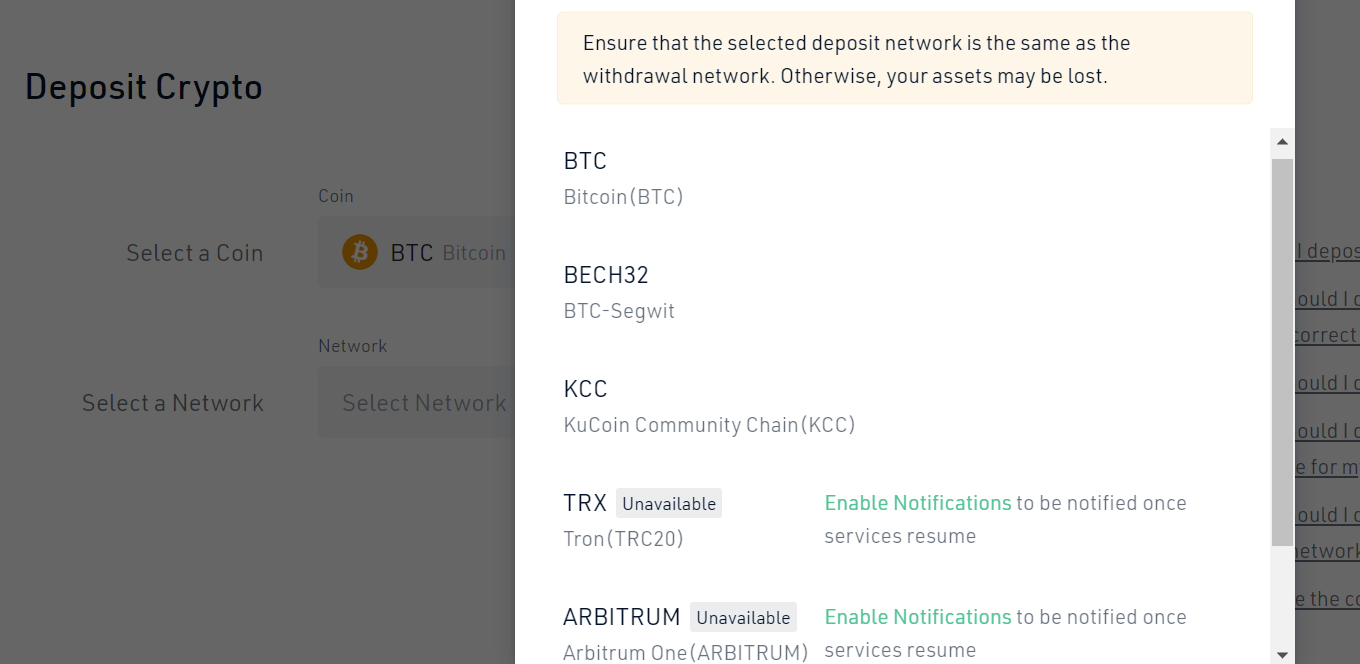Image resolution: width=1360 pixels, height=664 pixels.
Task: Click the orange Bitcoin coin icon
Action: (360, 252)
